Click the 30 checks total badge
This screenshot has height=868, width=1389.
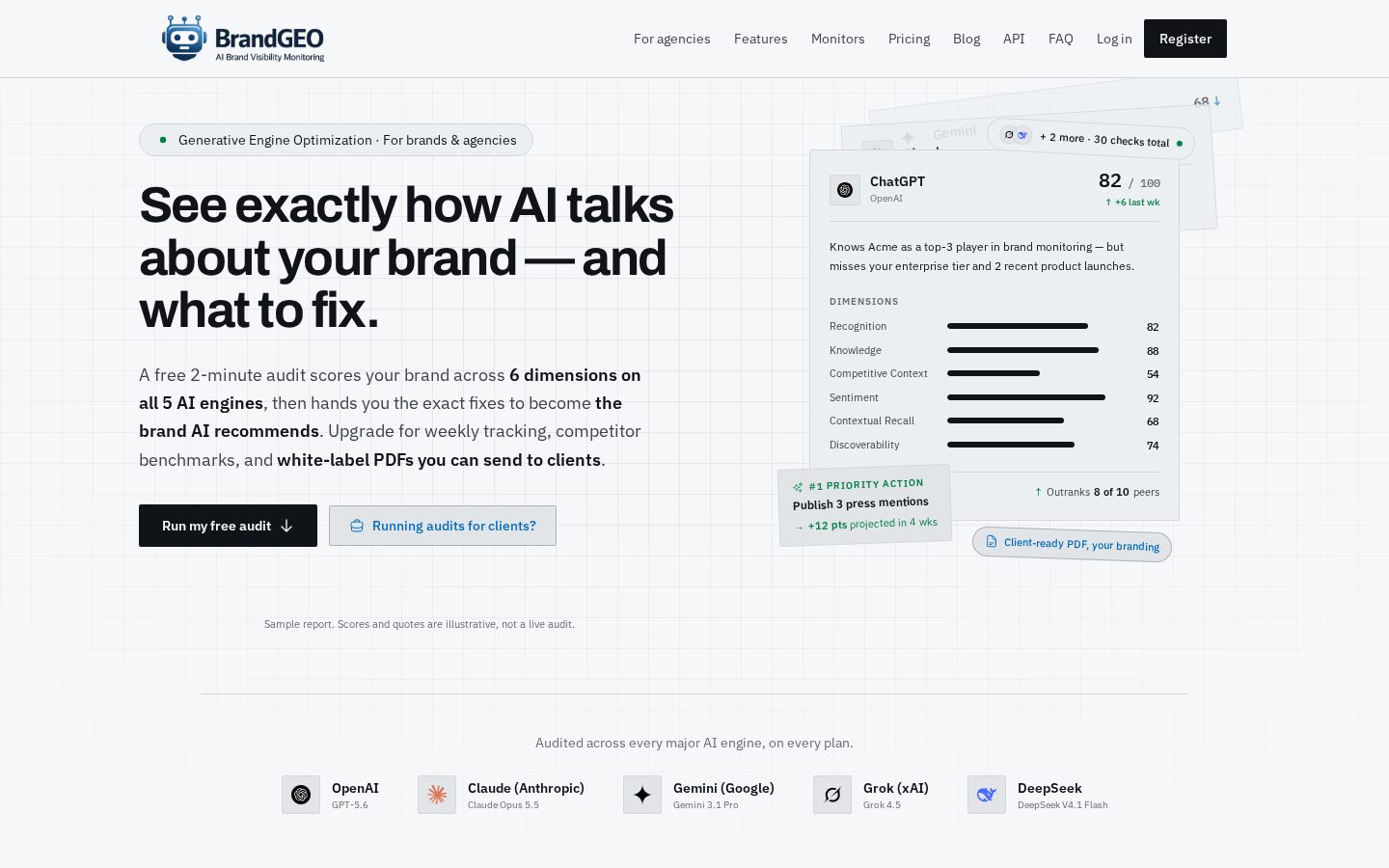(1091, 140)
